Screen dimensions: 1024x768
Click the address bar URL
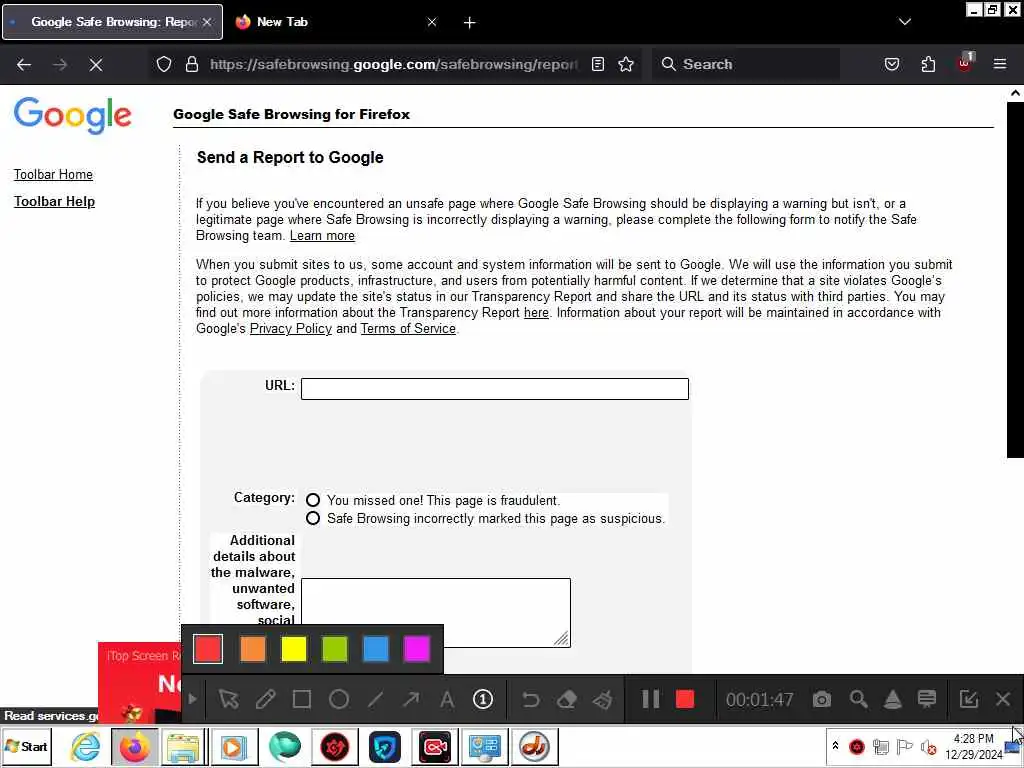[x=394, y=64]
